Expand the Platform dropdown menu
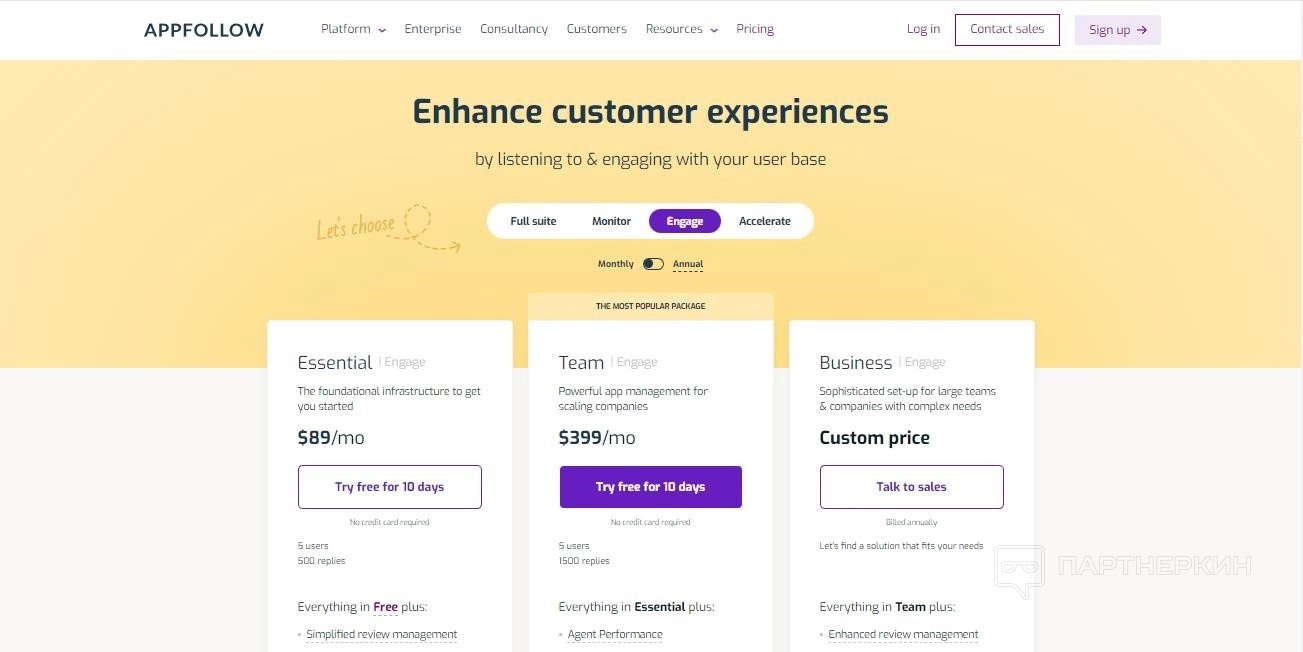 pyautogui.click(x=353, y=29)
